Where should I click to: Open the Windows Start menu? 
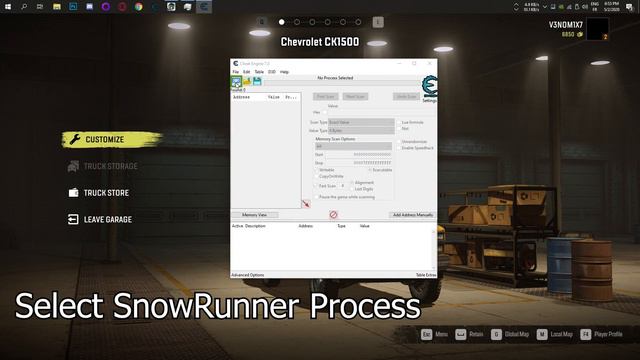8,7
